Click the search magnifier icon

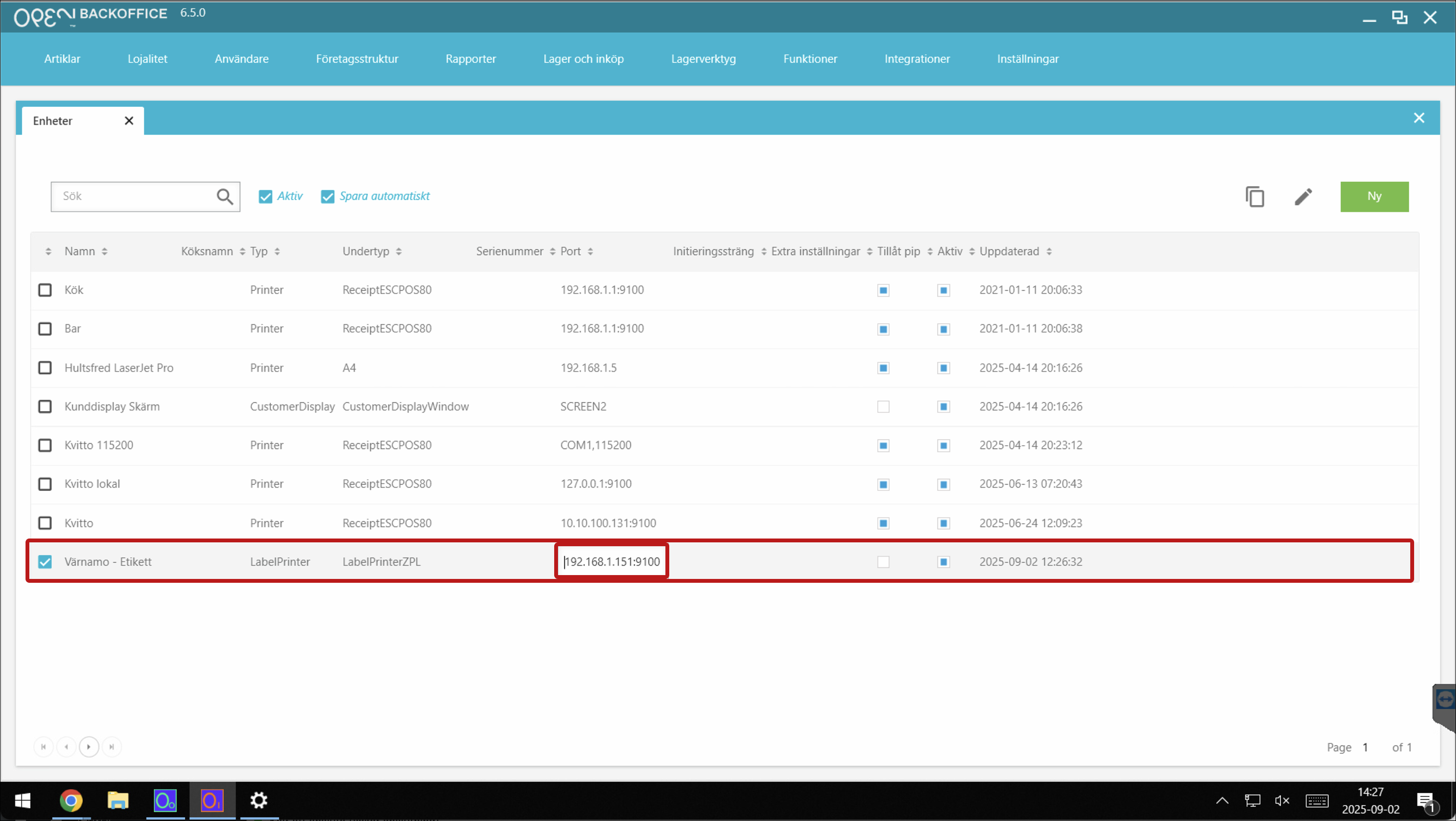(x=224, y=197)
